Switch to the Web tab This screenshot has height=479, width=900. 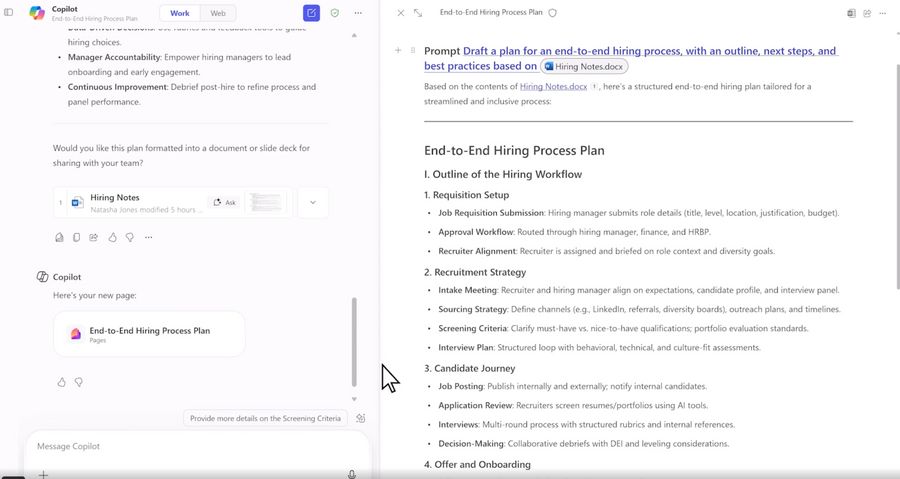[x=217, y=13]
